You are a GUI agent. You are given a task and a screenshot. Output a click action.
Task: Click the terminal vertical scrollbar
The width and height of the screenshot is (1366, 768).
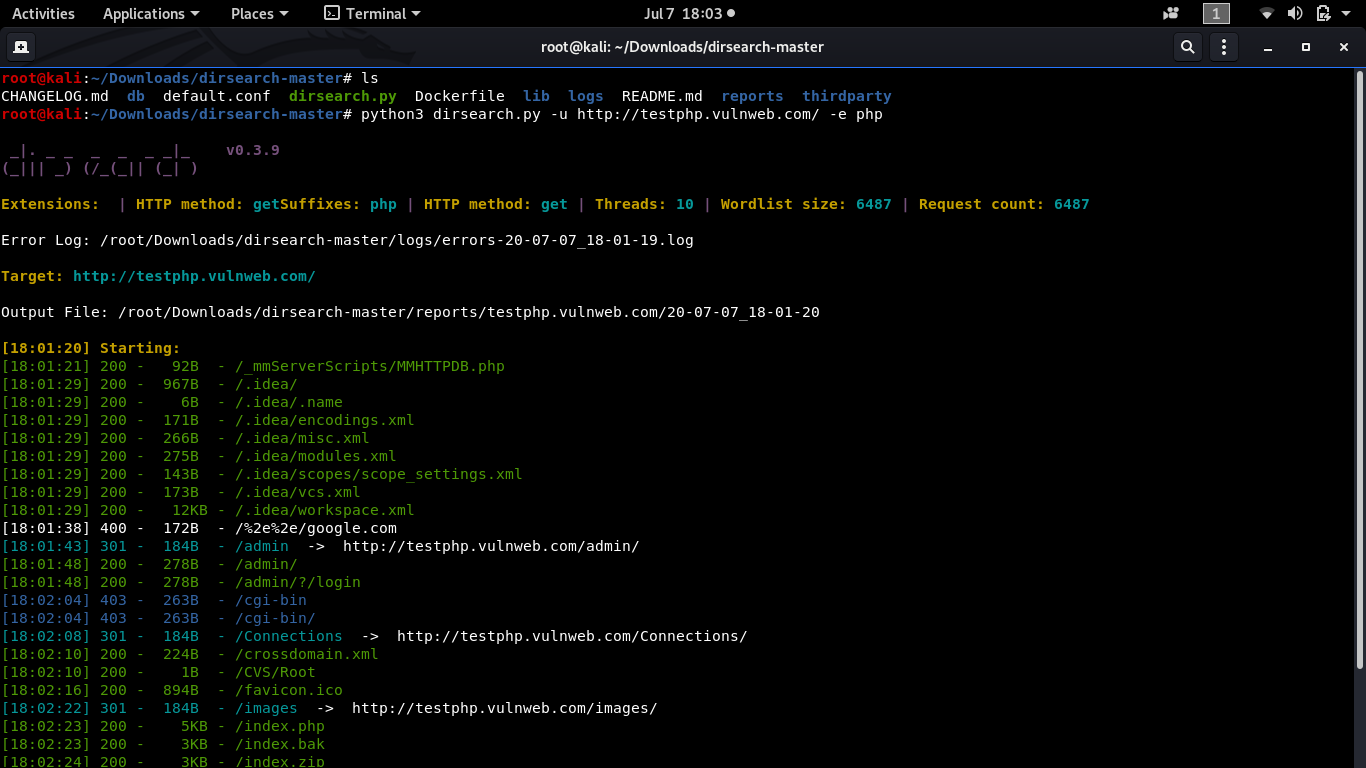(x=1360, y=368)
